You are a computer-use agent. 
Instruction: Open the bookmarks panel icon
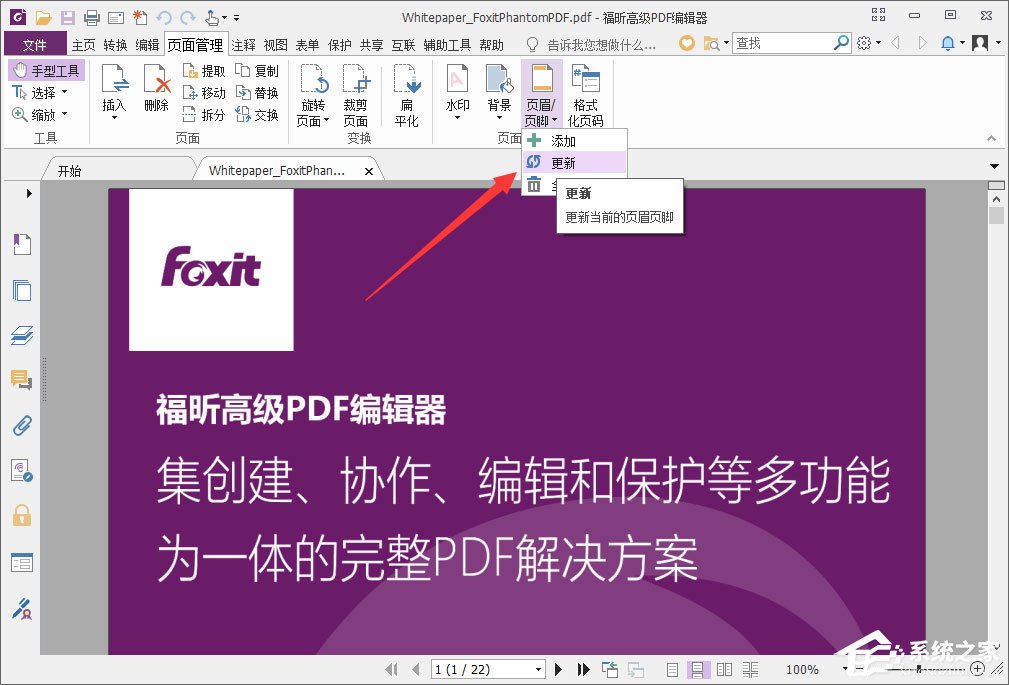click(22, 243)
